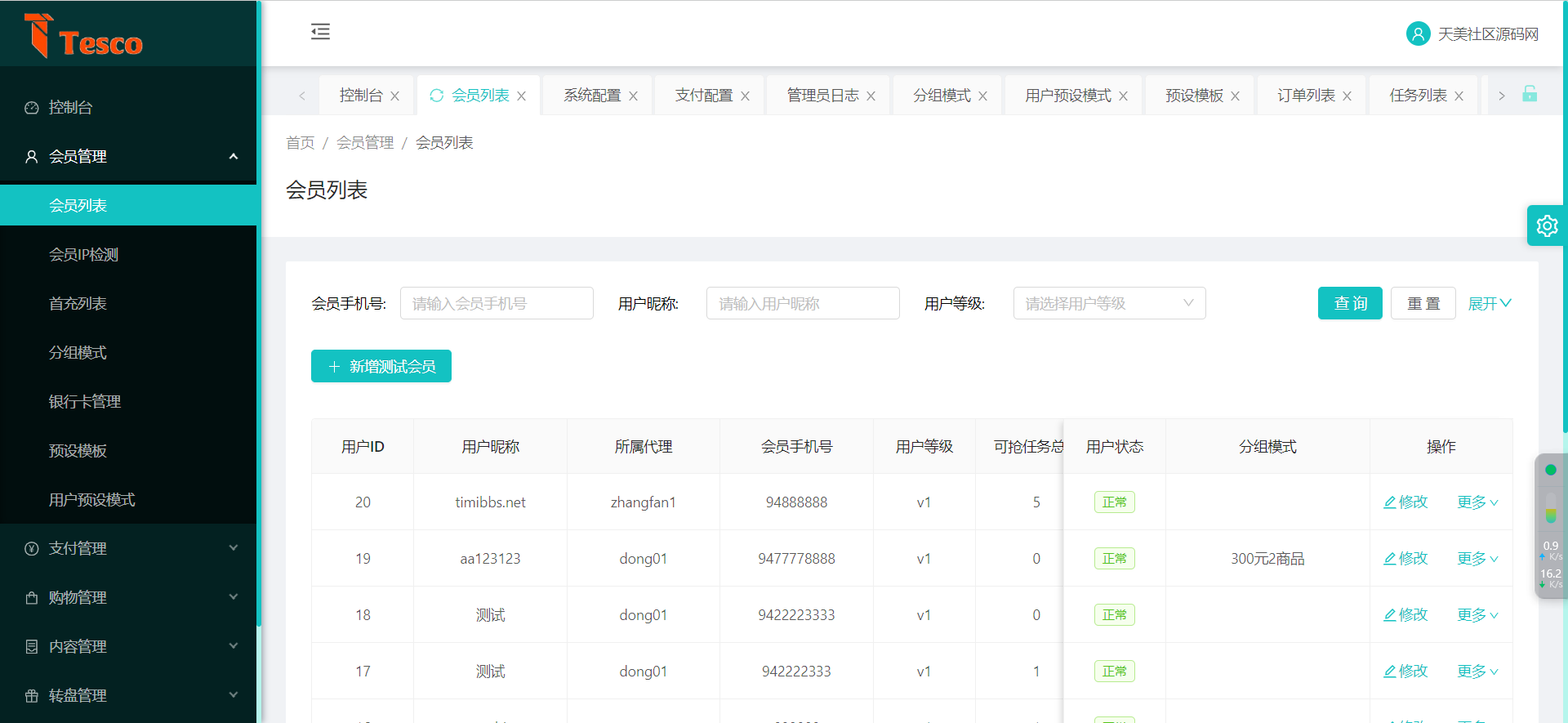Screen dimensions: 1568x723
Task: Select 银行卡管理 in sidebar
Action: (85, 401)
